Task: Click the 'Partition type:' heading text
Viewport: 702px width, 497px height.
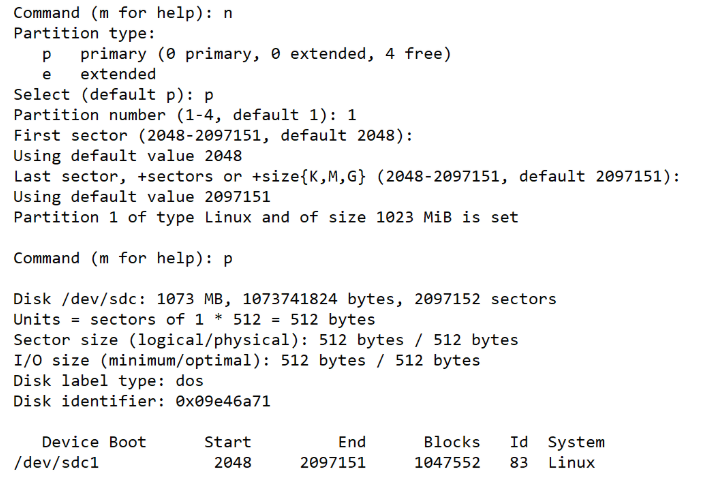Action: pyautogui.click(x=84, y=33)
